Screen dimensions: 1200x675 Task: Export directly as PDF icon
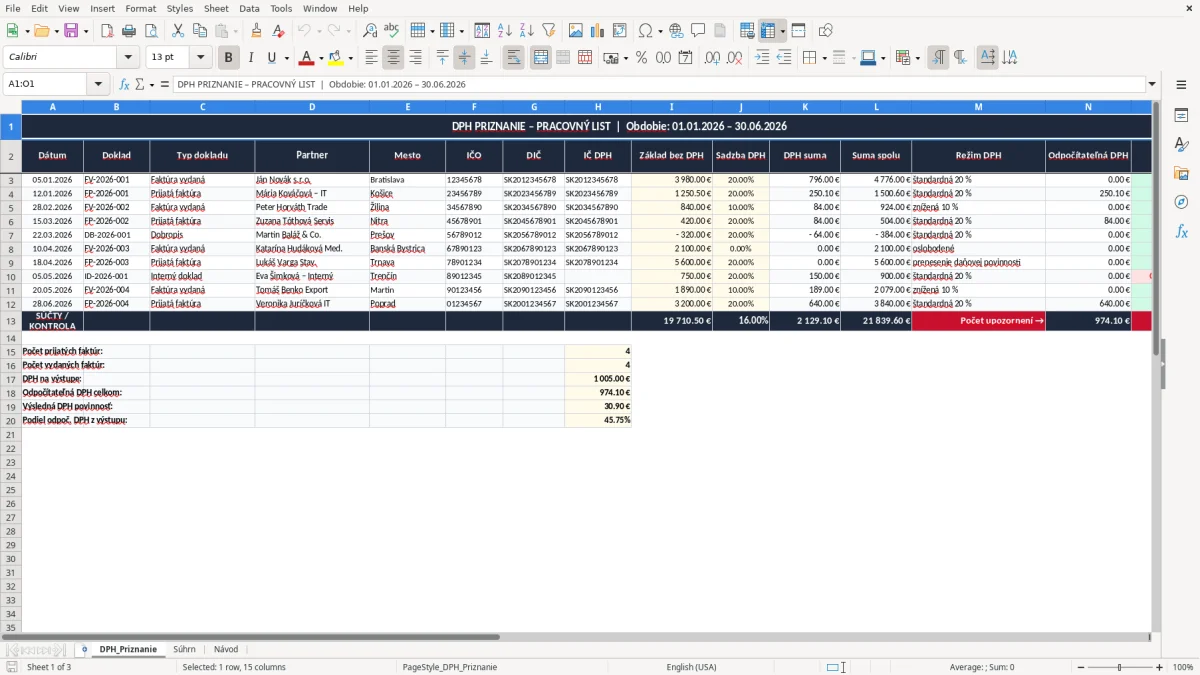click(x=107, y=31)
